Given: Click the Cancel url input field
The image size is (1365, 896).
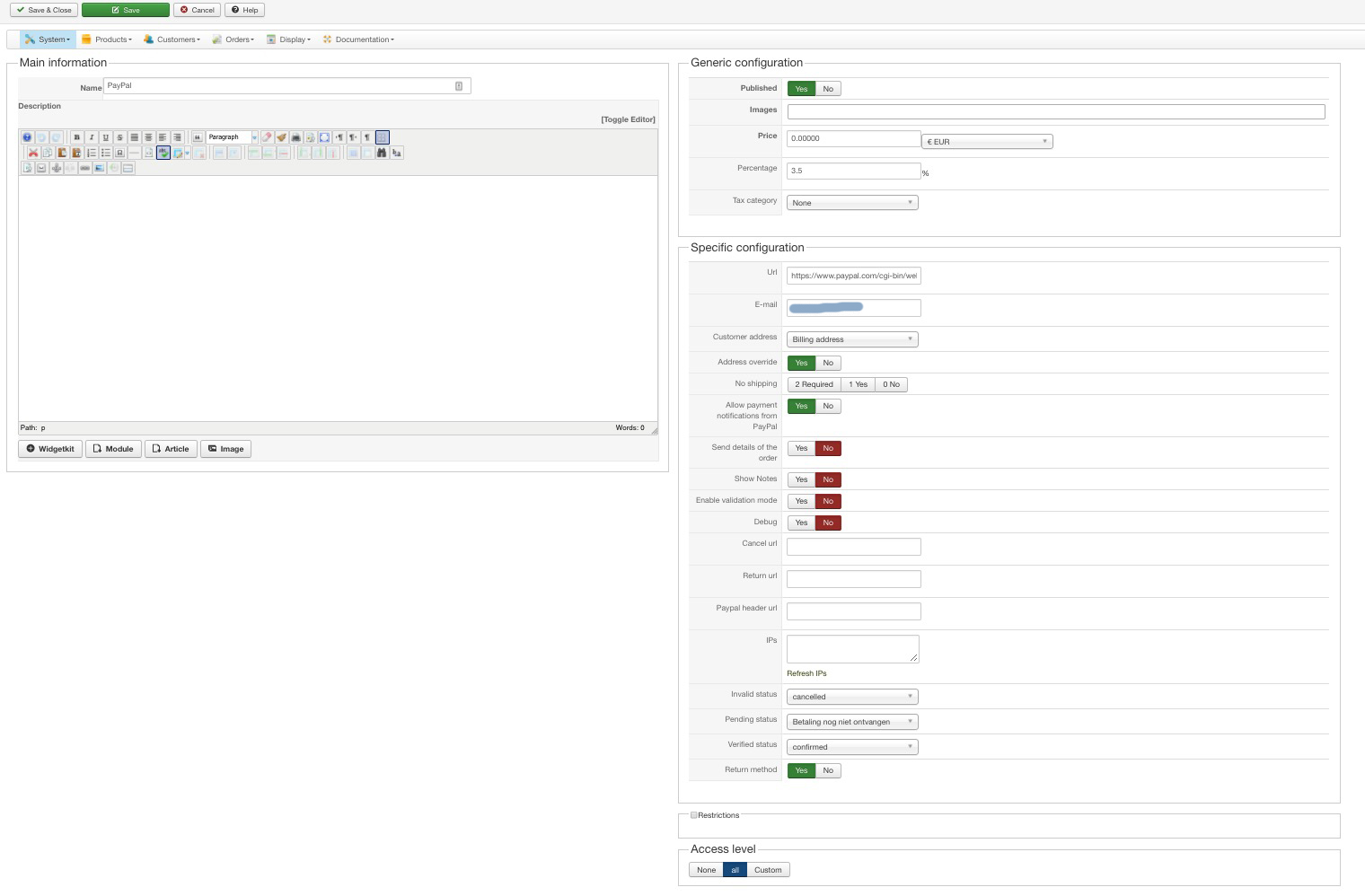Looking at the screenshot, I should click(853, 547).
